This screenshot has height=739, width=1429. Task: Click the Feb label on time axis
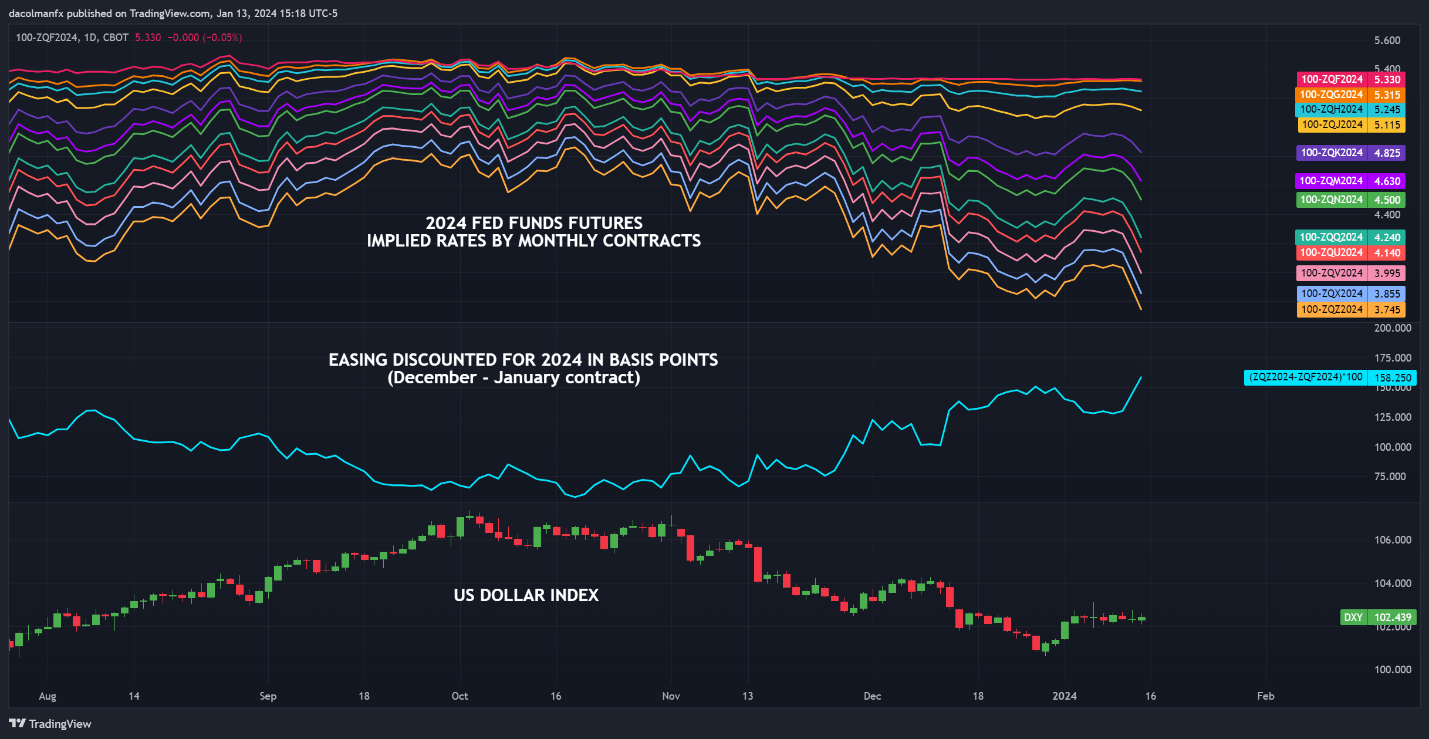click(1264, 695)
